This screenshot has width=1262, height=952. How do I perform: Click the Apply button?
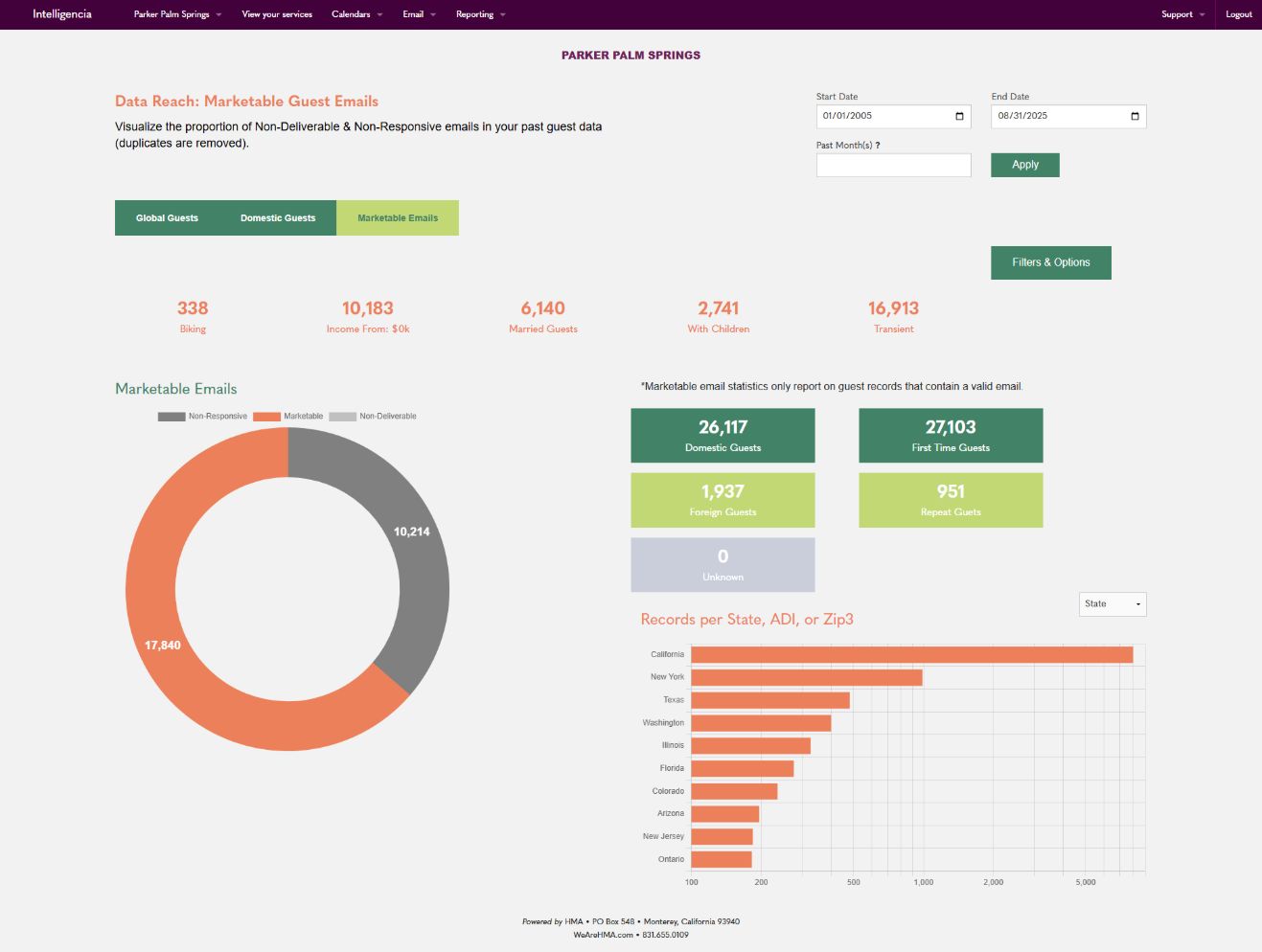(1024, 165)
